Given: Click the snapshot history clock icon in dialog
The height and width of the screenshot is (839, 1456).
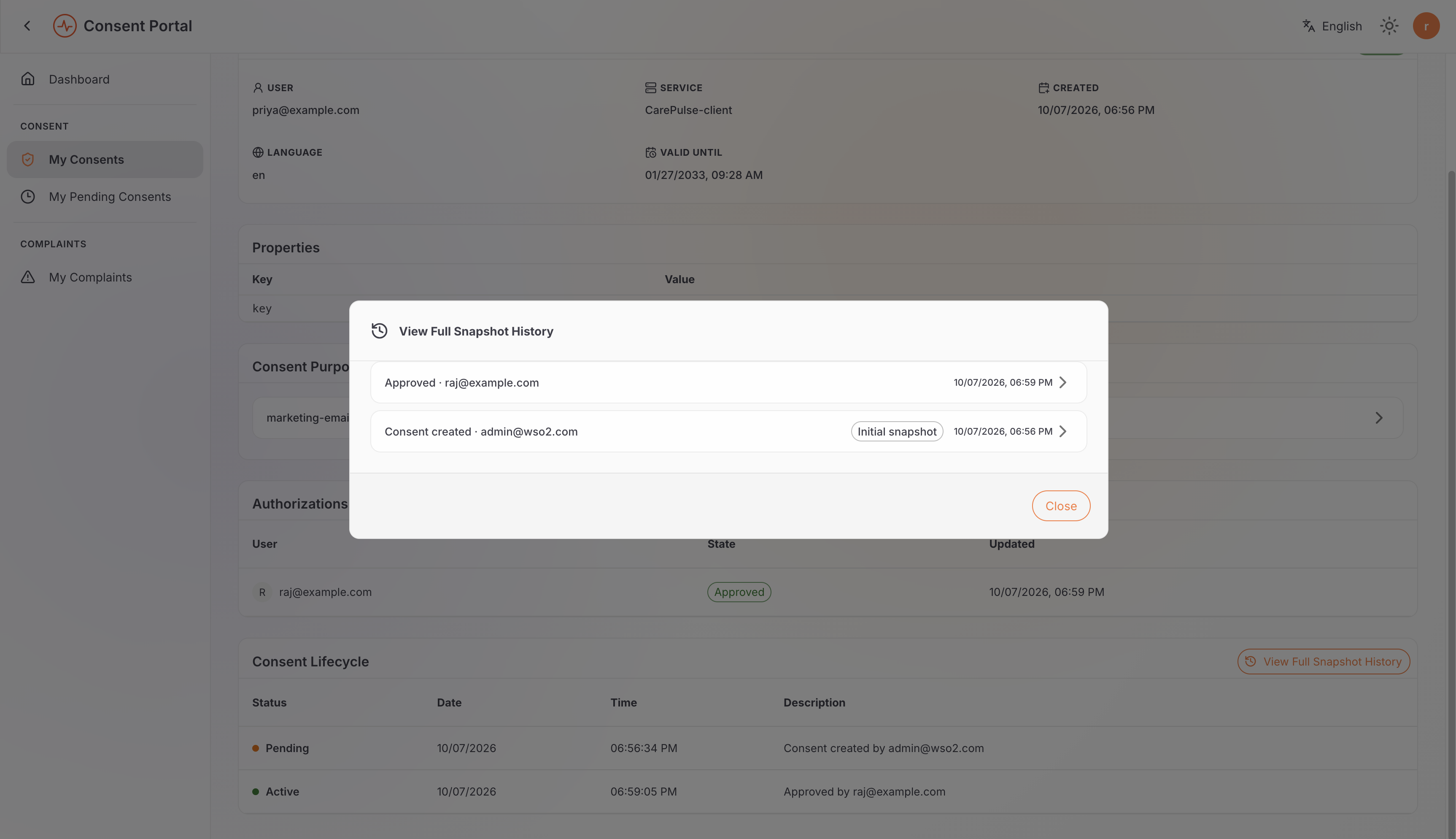Looking at the screenshot, I should [x=380, y=331].
